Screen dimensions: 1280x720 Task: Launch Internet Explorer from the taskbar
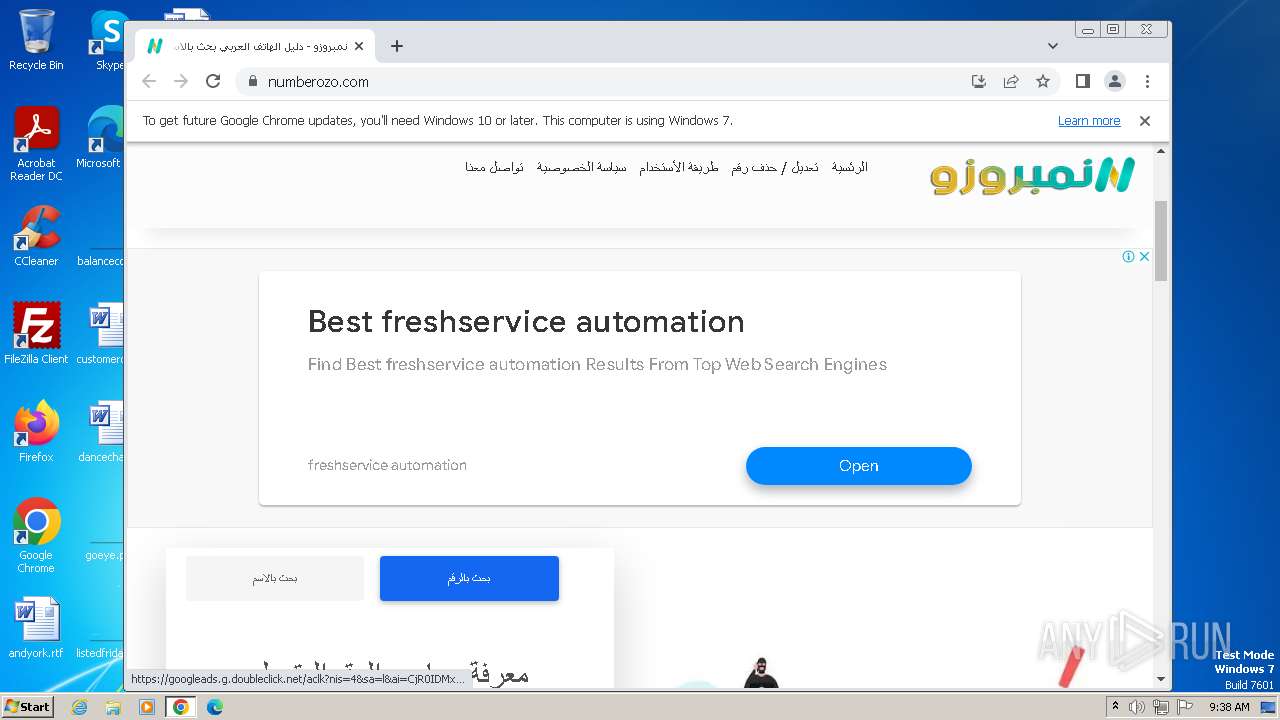(x=80, y=707)
